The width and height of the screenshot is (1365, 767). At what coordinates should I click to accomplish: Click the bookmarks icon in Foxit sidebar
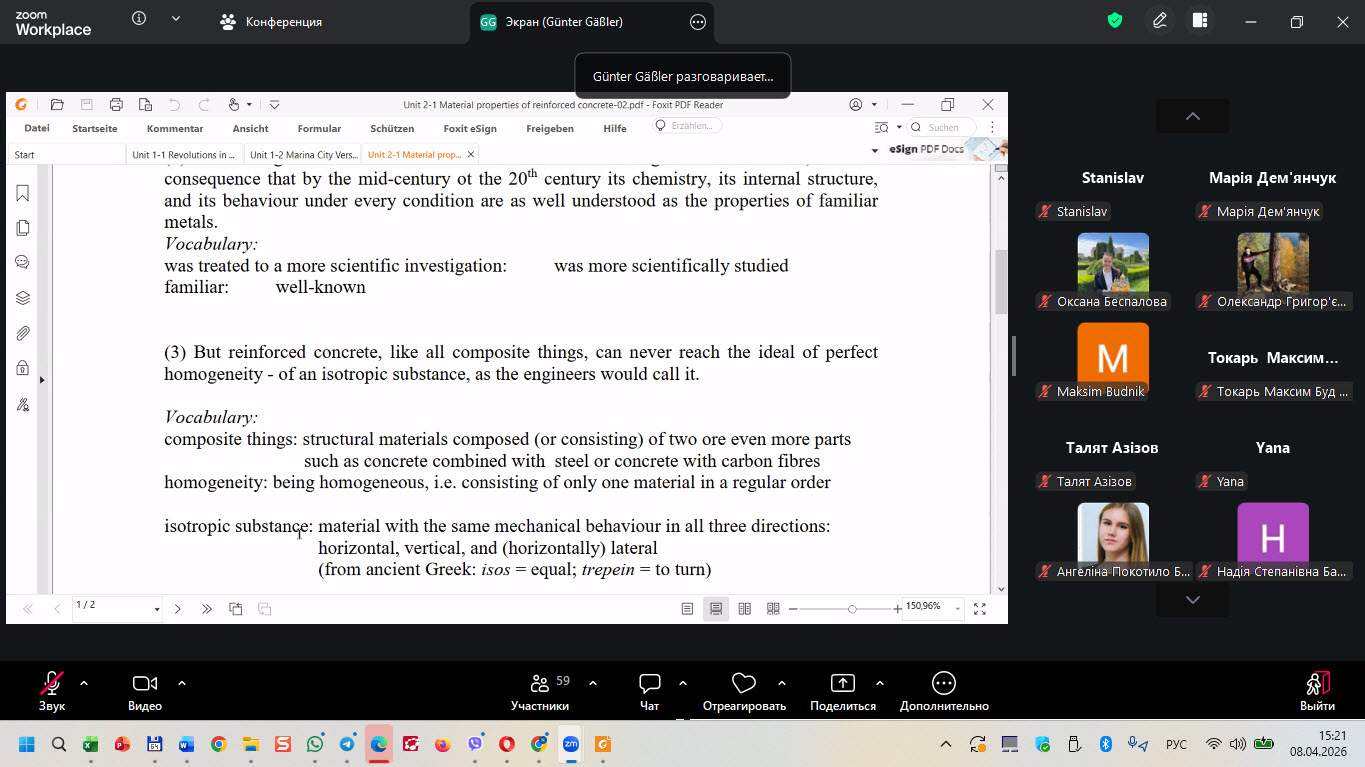tap(23, 193)
